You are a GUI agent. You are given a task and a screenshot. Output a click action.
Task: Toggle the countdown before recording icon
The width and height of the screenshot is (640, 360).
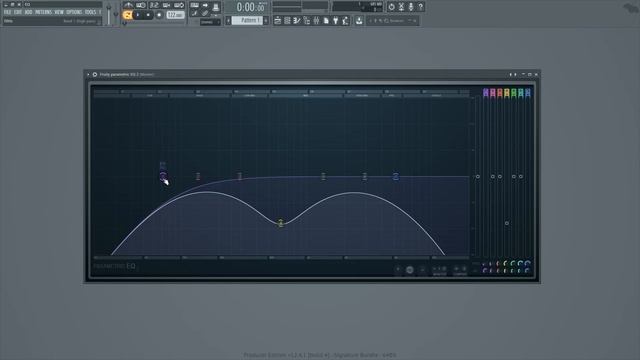pyautogui.click(x=154, y=5)
